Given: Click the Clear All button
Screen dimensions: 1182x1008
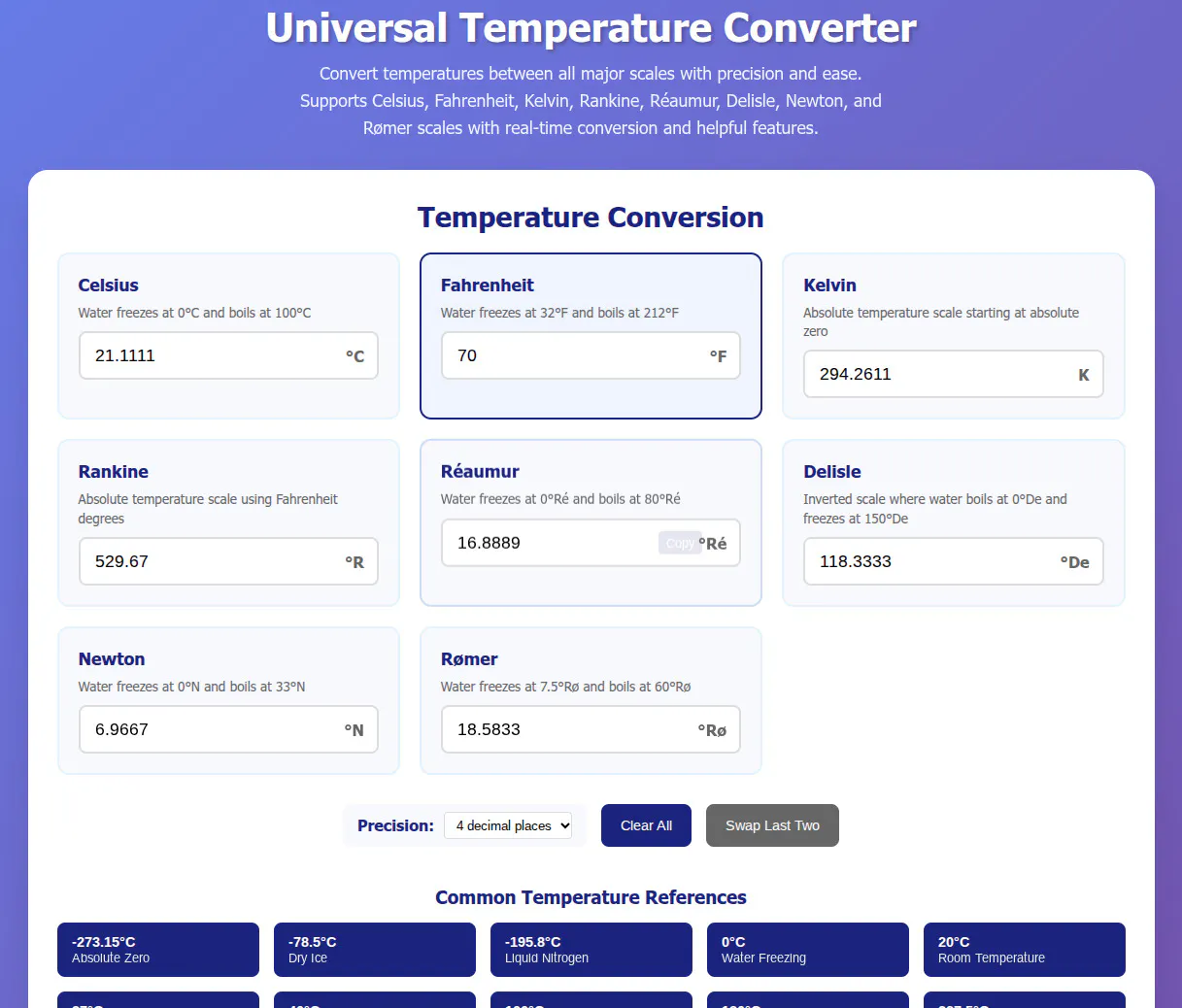Looking at the screenshot, I should pyautogui.click(x=646, y=825).
